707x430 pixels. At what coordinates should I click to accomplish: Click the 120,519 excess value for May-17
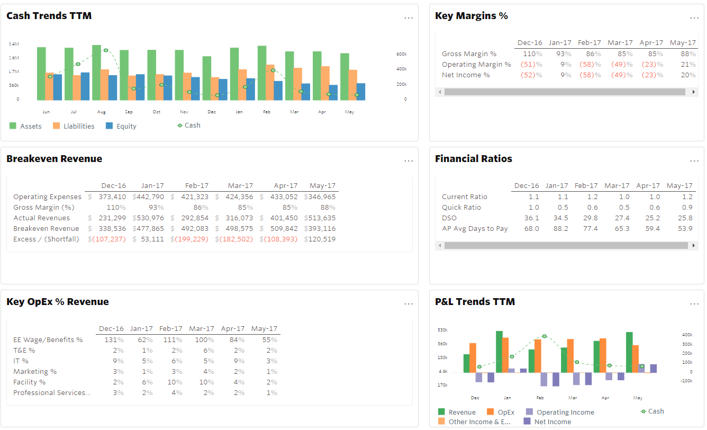[x=321, y=239]
